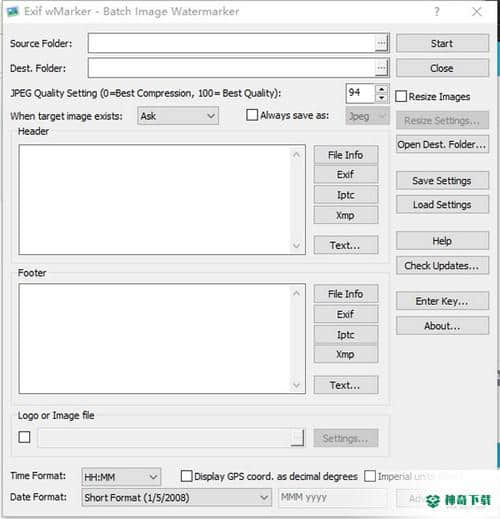Insert Xmp tag into Footer
Viewport: 500px width, 519px height.
coord(346,354)
